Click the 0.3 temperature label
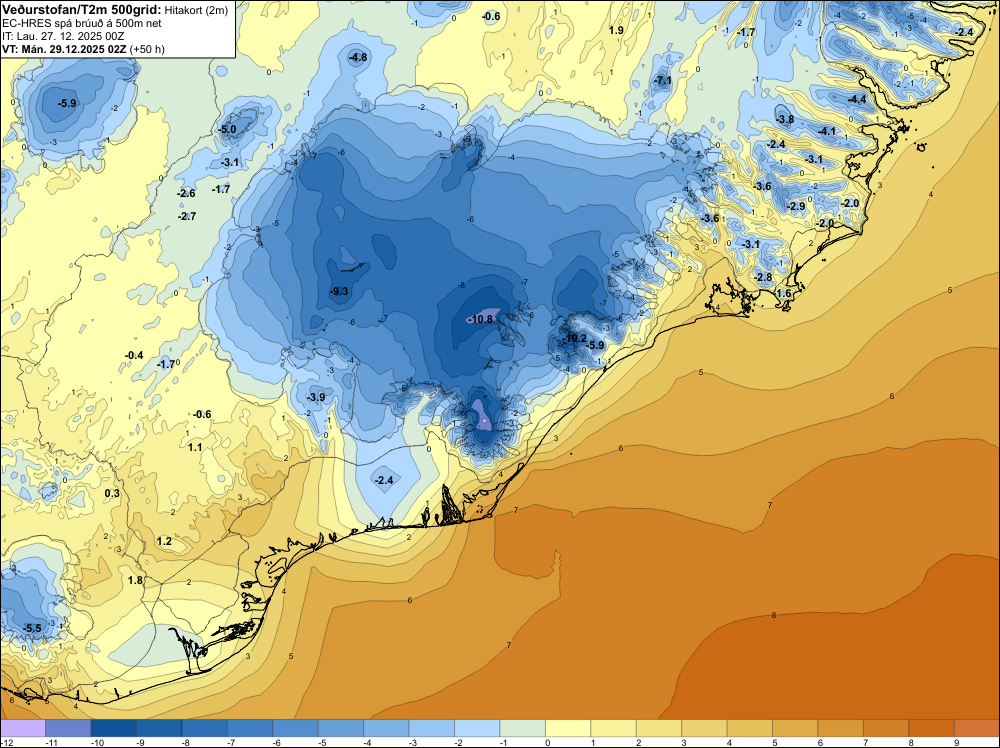The image size is (1000, 748). tap(112, 494)
